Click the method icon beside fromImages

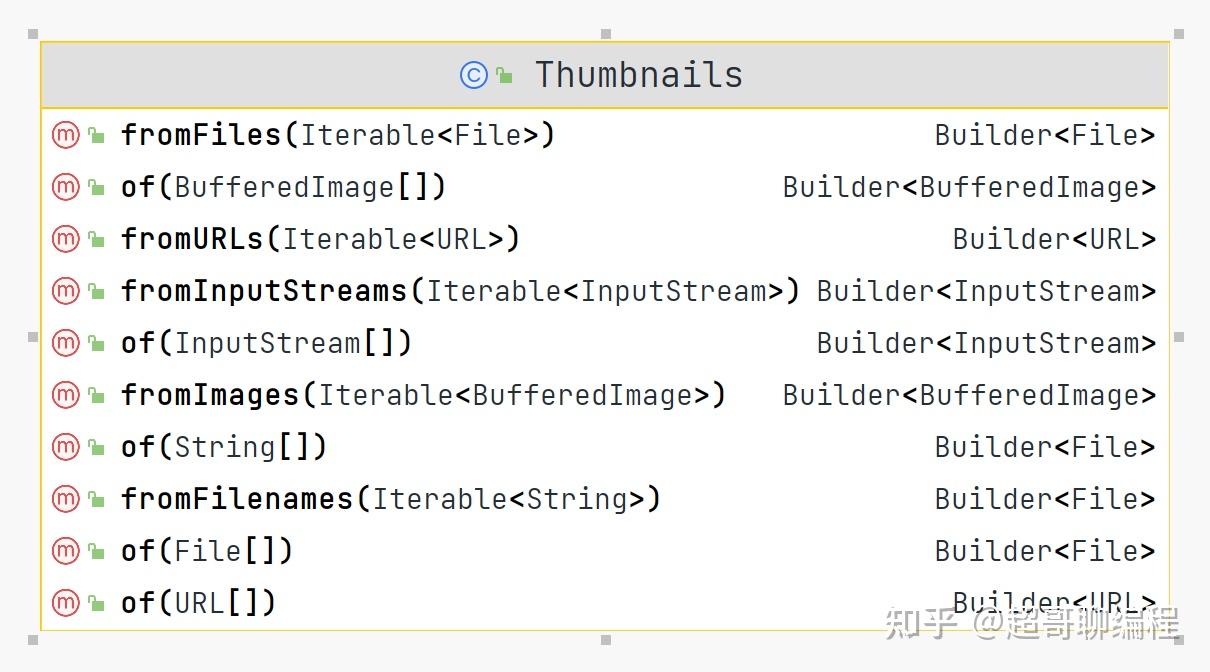[x=65, y=395]
